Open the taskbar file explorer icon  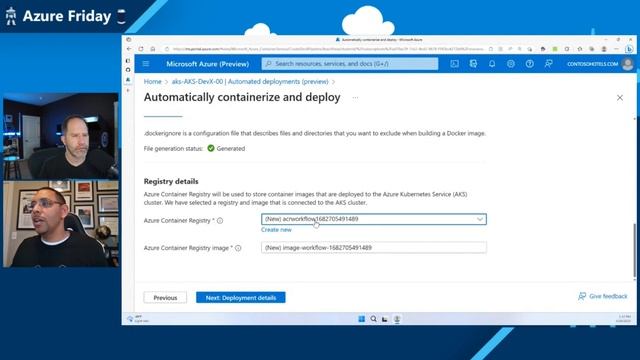point(384,319)
